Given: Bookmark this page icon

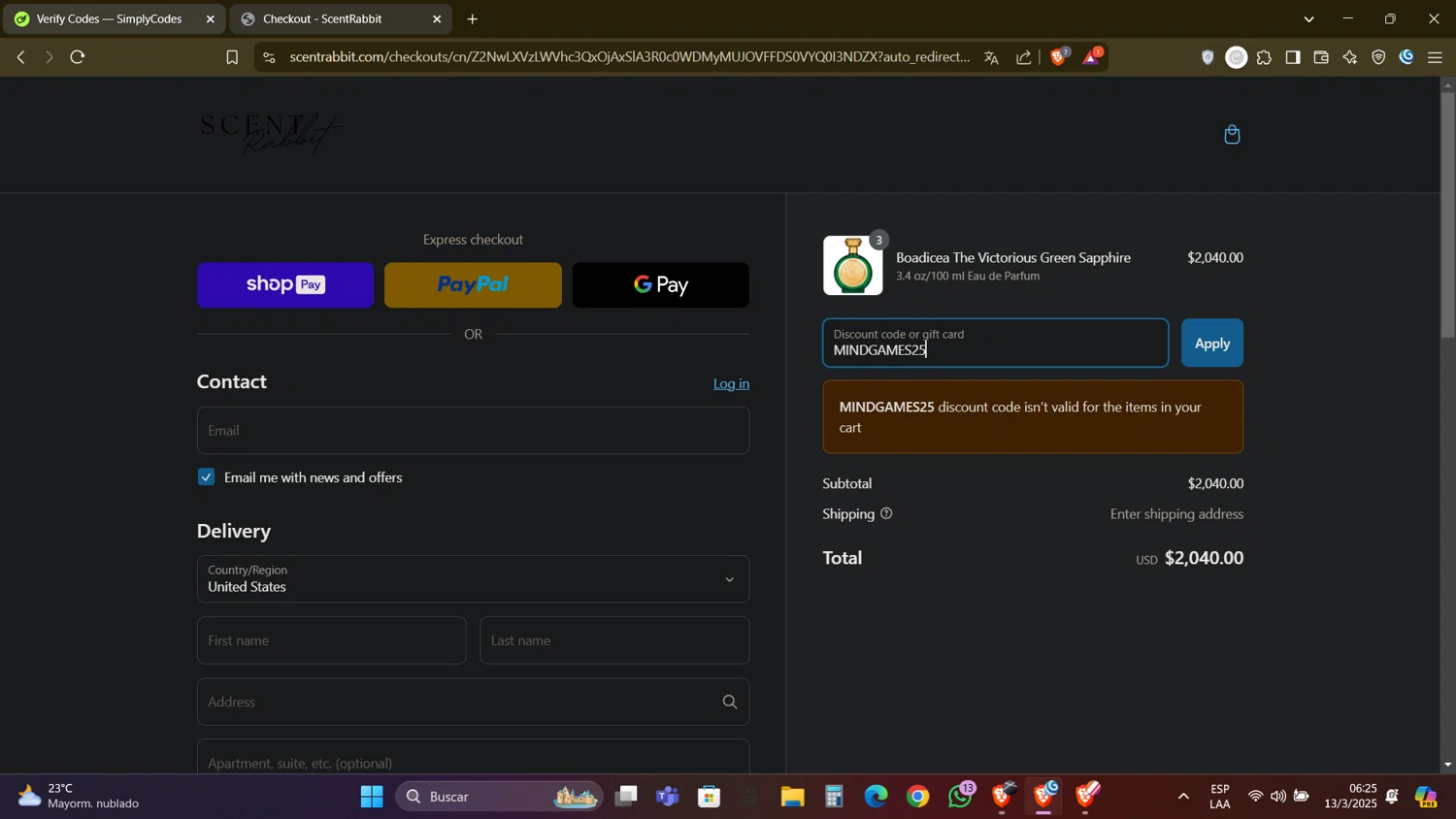Looking at the screenshot, I should click(232, 57).
